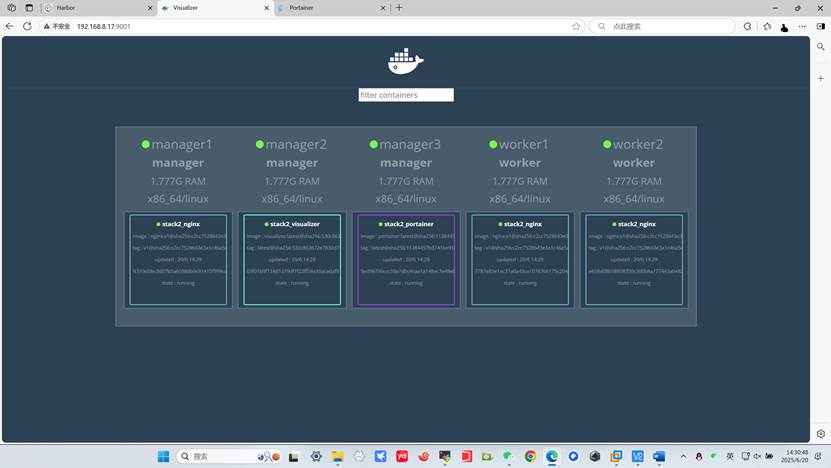Click the not-secure warning indicator
Viewport: 831px width, 468px height.
click(x=57, y=26)
